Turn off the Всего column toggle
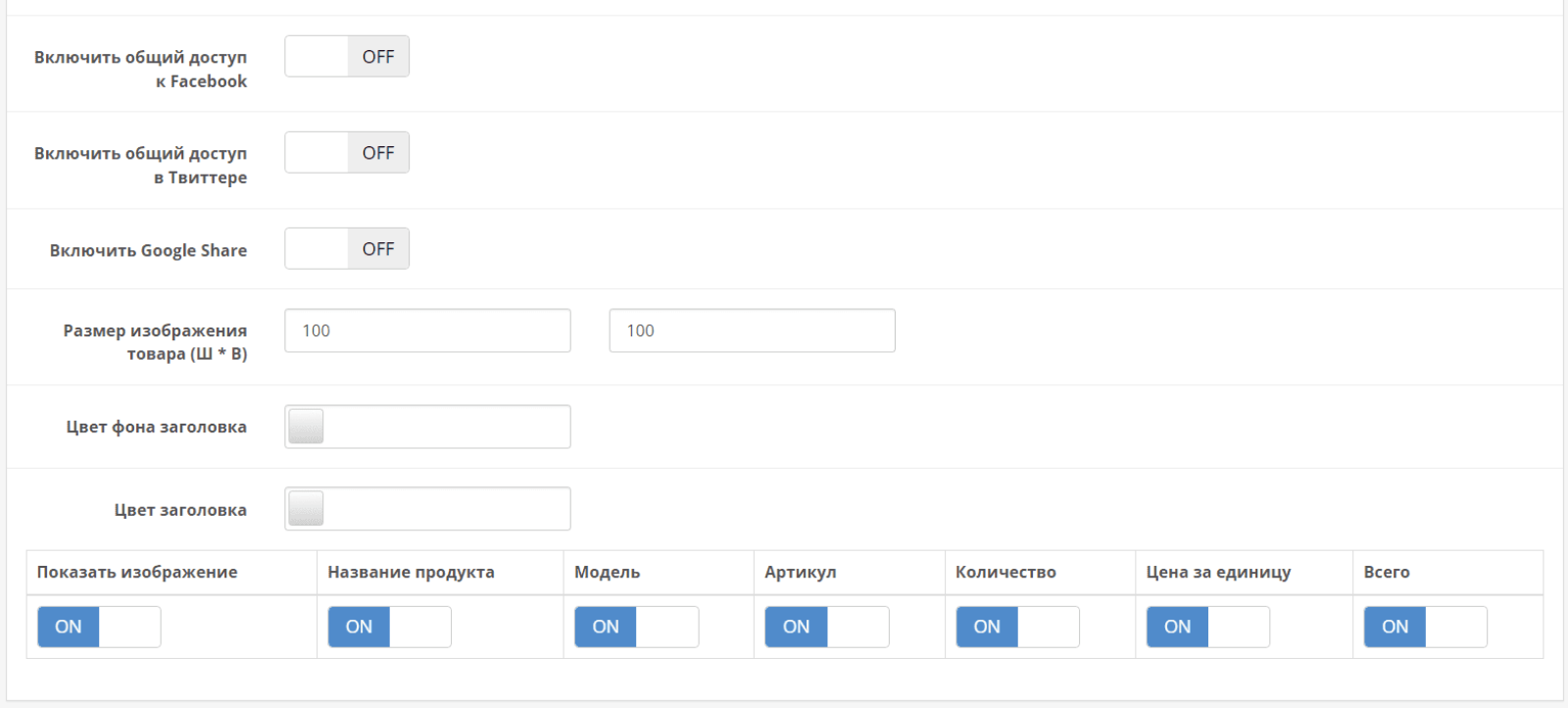 [1426, 627]
